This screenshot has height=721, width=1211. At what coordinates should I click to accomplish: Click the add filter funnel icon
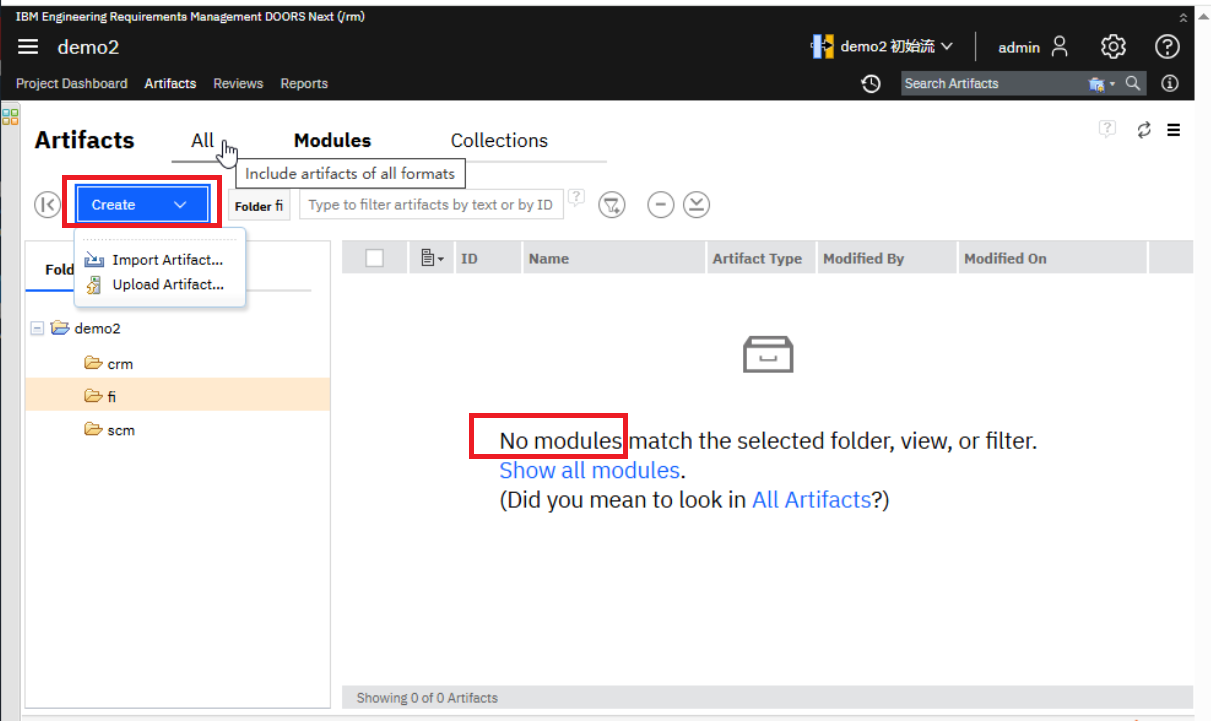[612, 205]
